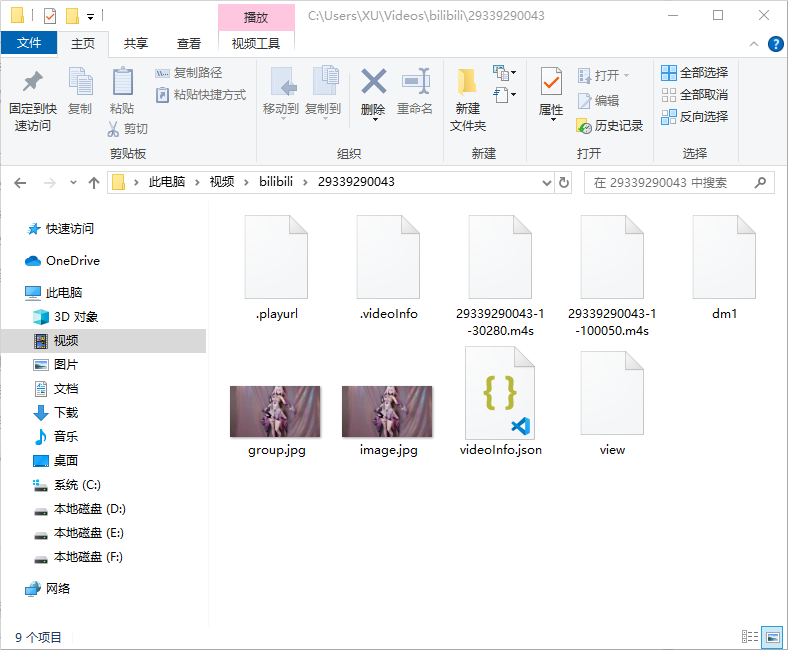Click the History button in ribbon
This screenshot has width=788, height=650.
tap(609, 126)
